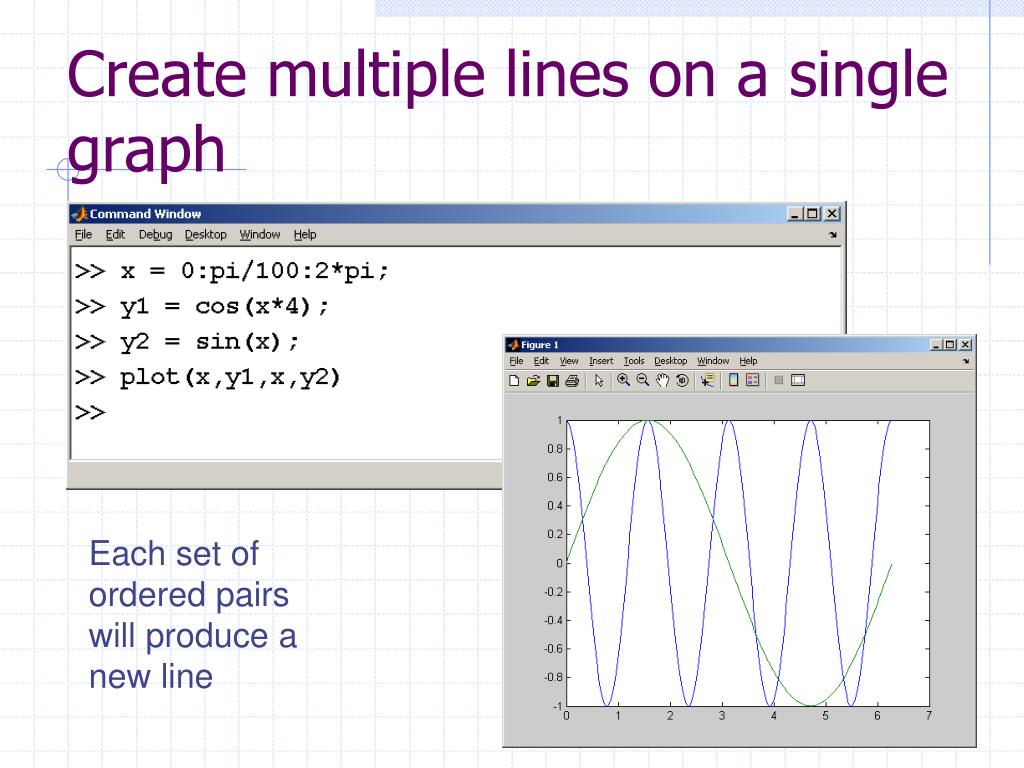Viewport: 1024px width, 768px height.
Task: Open Edit menu in Figure 1 window
Action: coord(541,361)
